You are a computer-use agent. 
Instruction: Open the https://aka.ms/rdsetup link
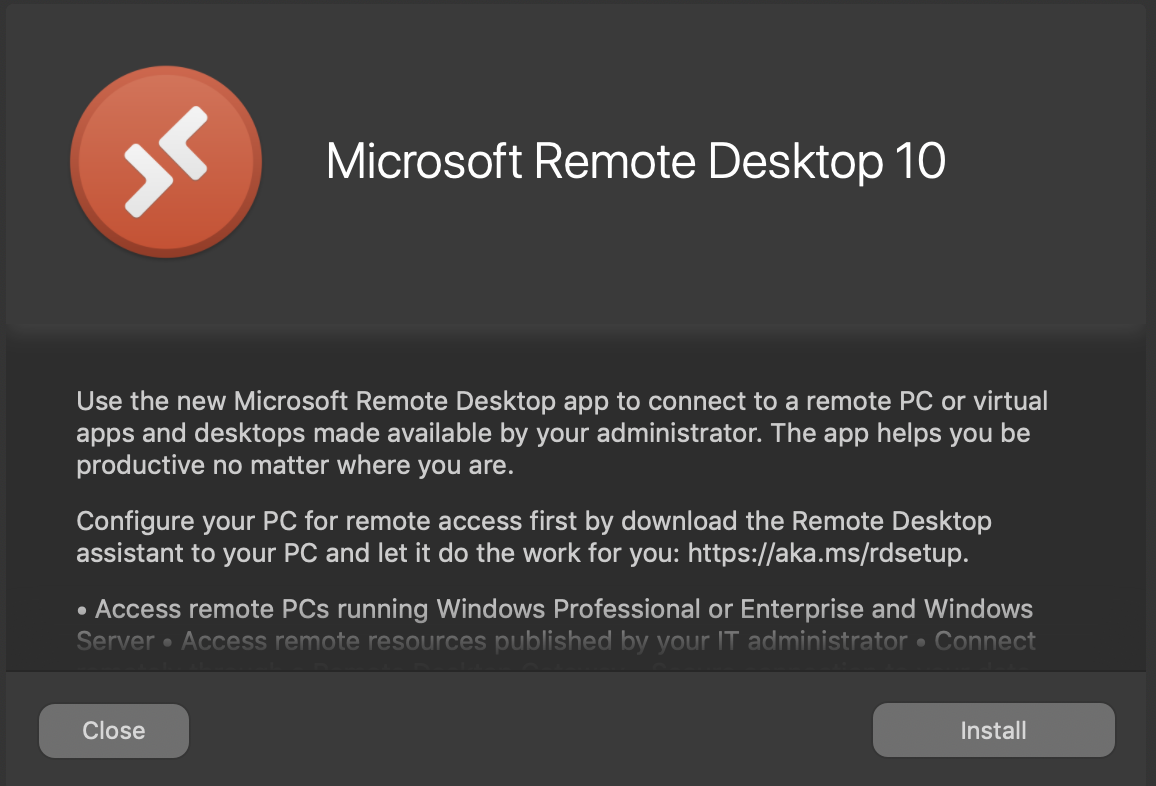[x=827, y=553]
